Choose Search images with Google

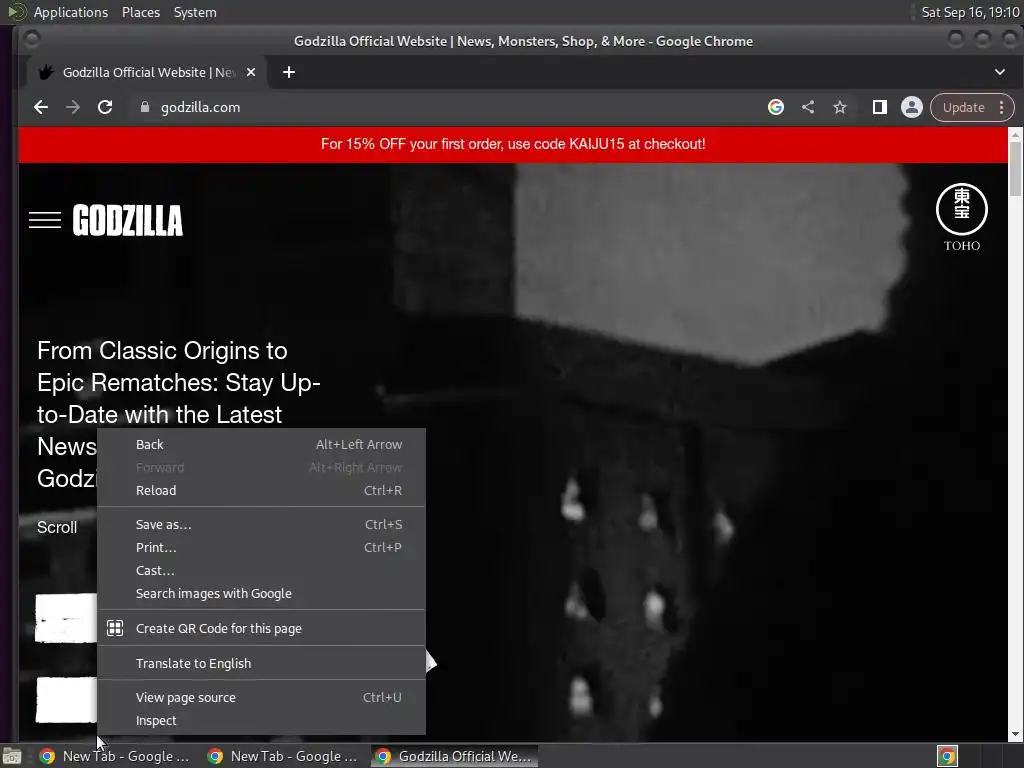point(261,594)
